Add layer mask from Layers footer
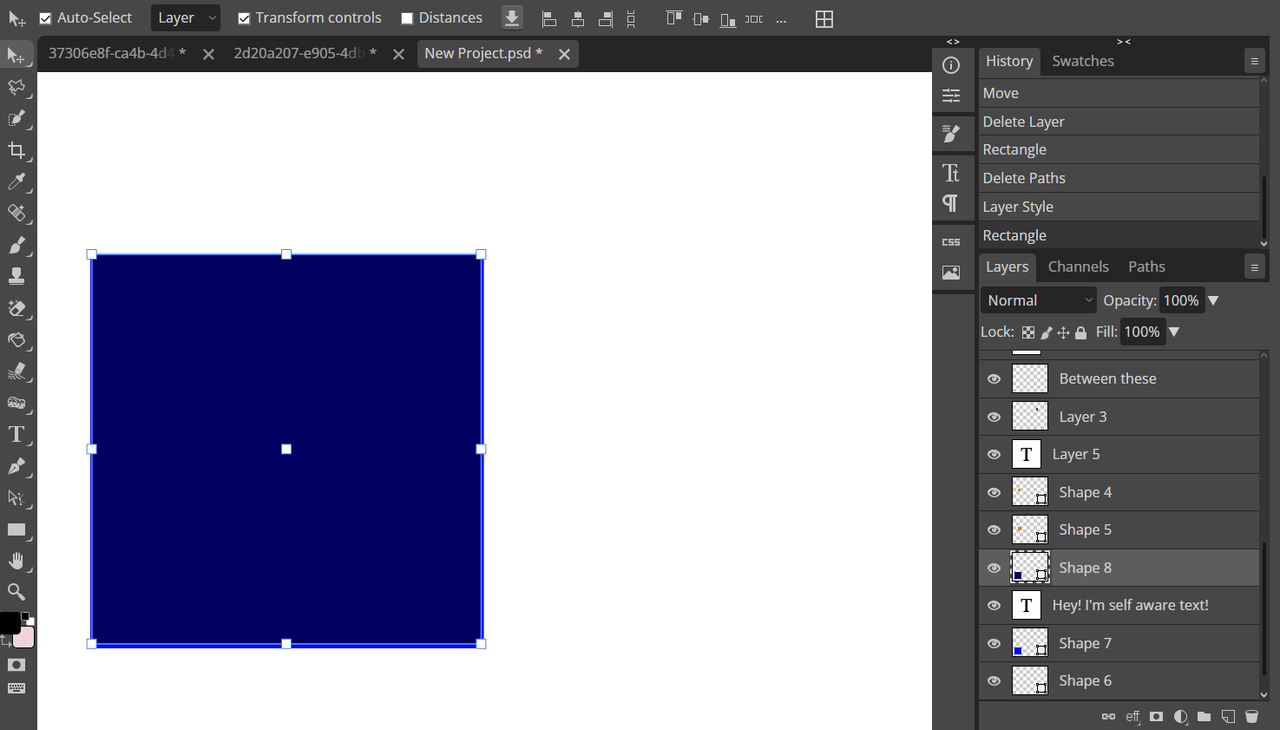 click(x=1157, y=716)
